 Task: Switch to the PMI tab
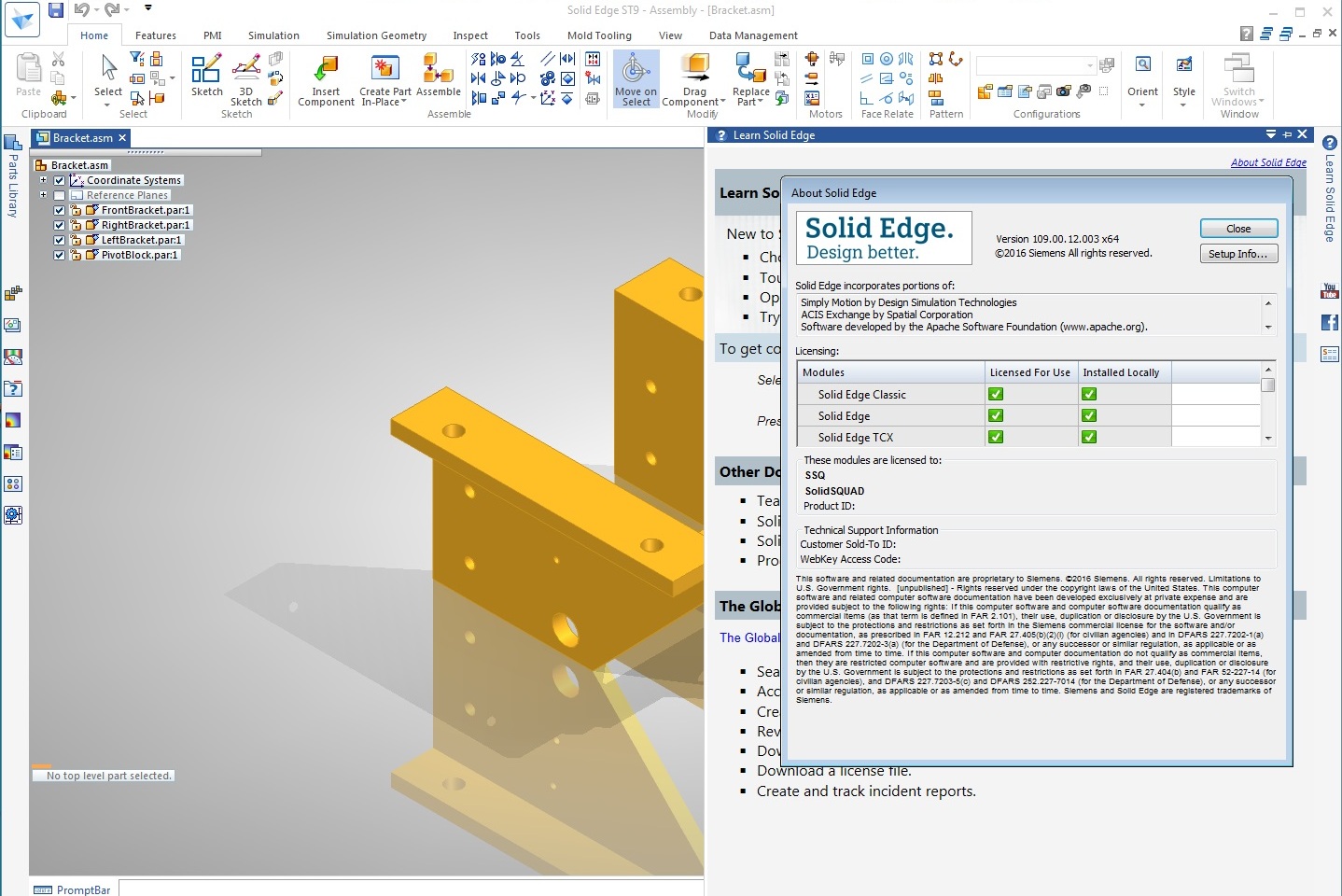click(x=213, y=35)
